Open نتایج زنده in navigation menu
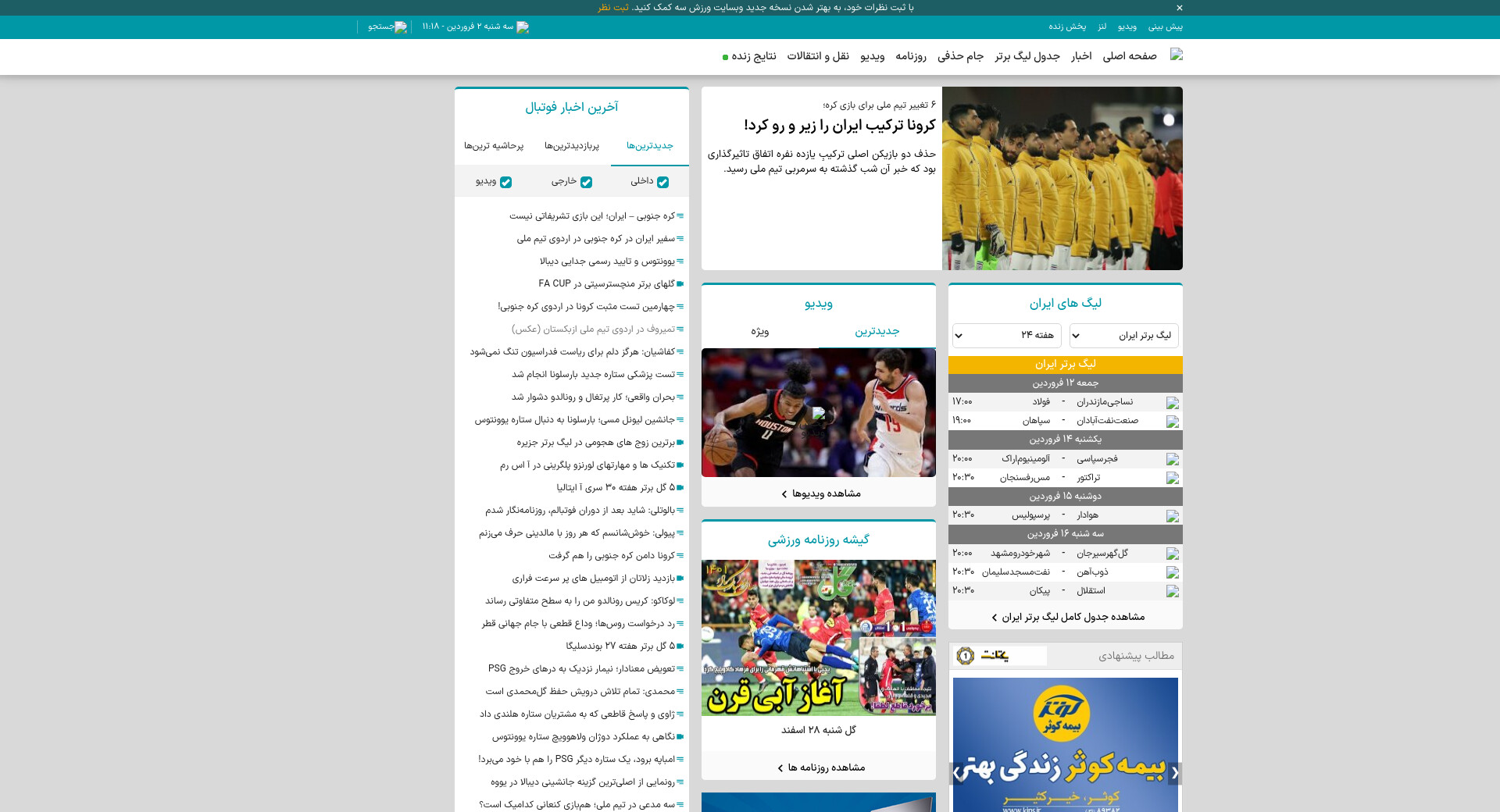Screen dimensions: 1500x812 point(749,56)
